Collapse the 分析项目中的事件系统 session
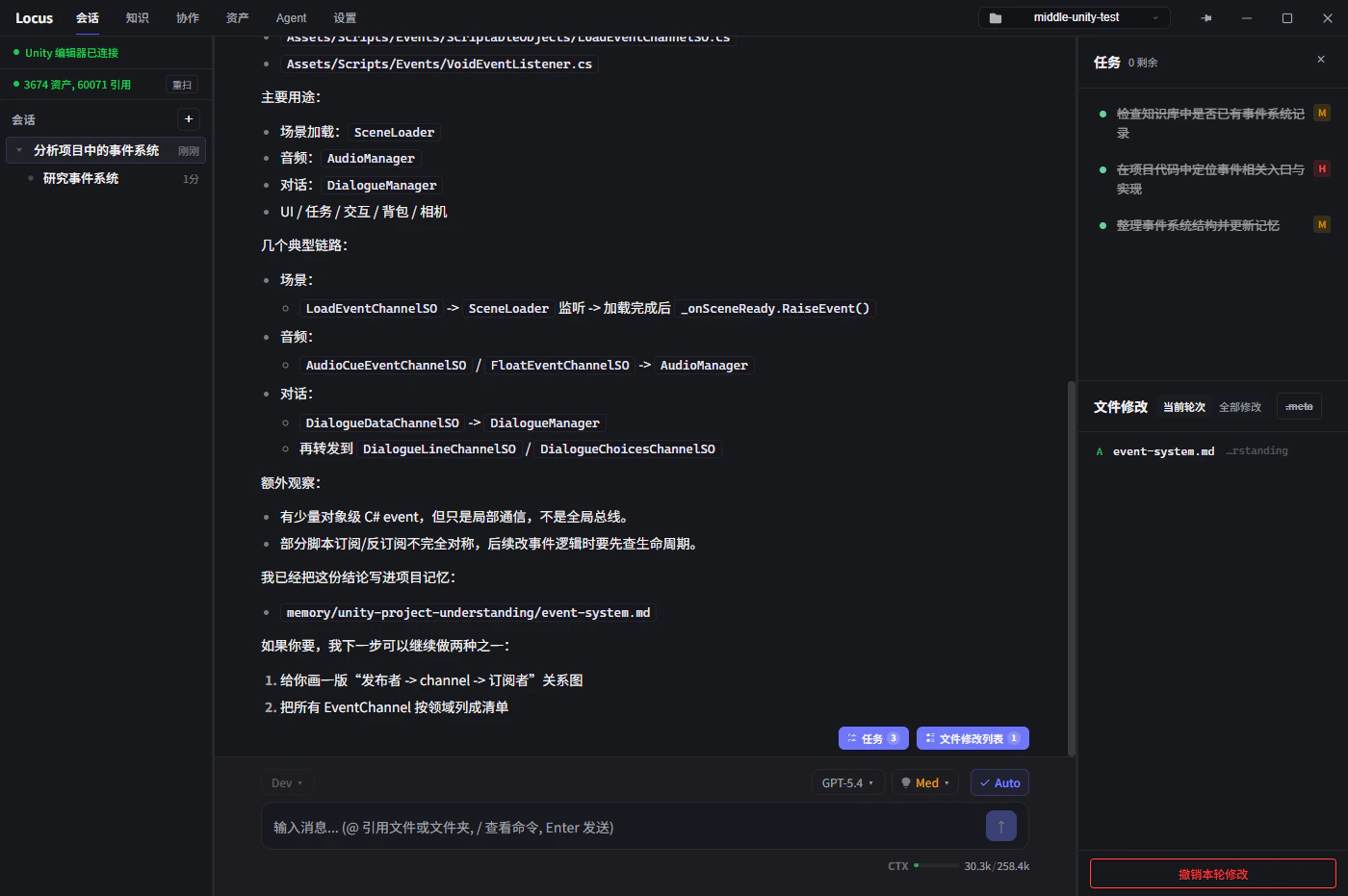Viewport: 1348px width, 896px height. pyautogui.click(x=17, y=150)
